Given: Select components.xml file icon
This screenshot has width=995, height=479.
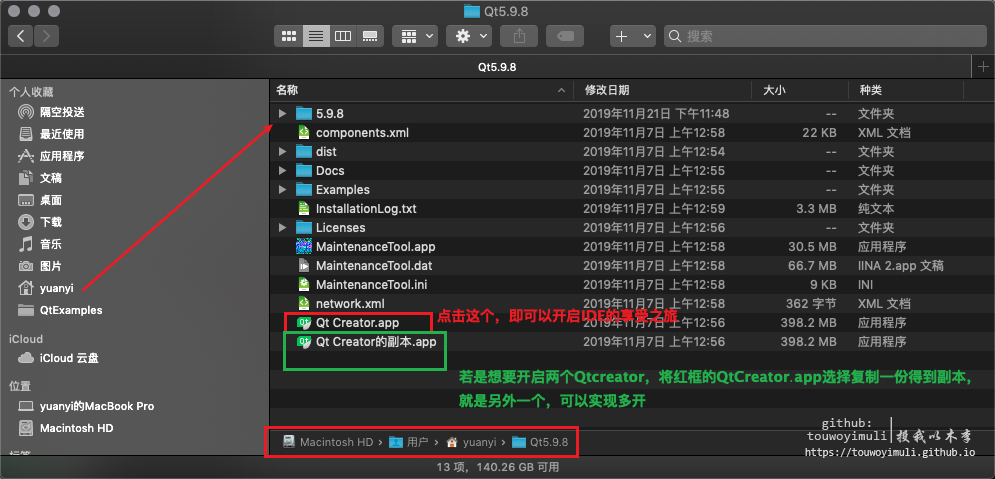Looking at the screenshot, I should click(x=304, y=133).
